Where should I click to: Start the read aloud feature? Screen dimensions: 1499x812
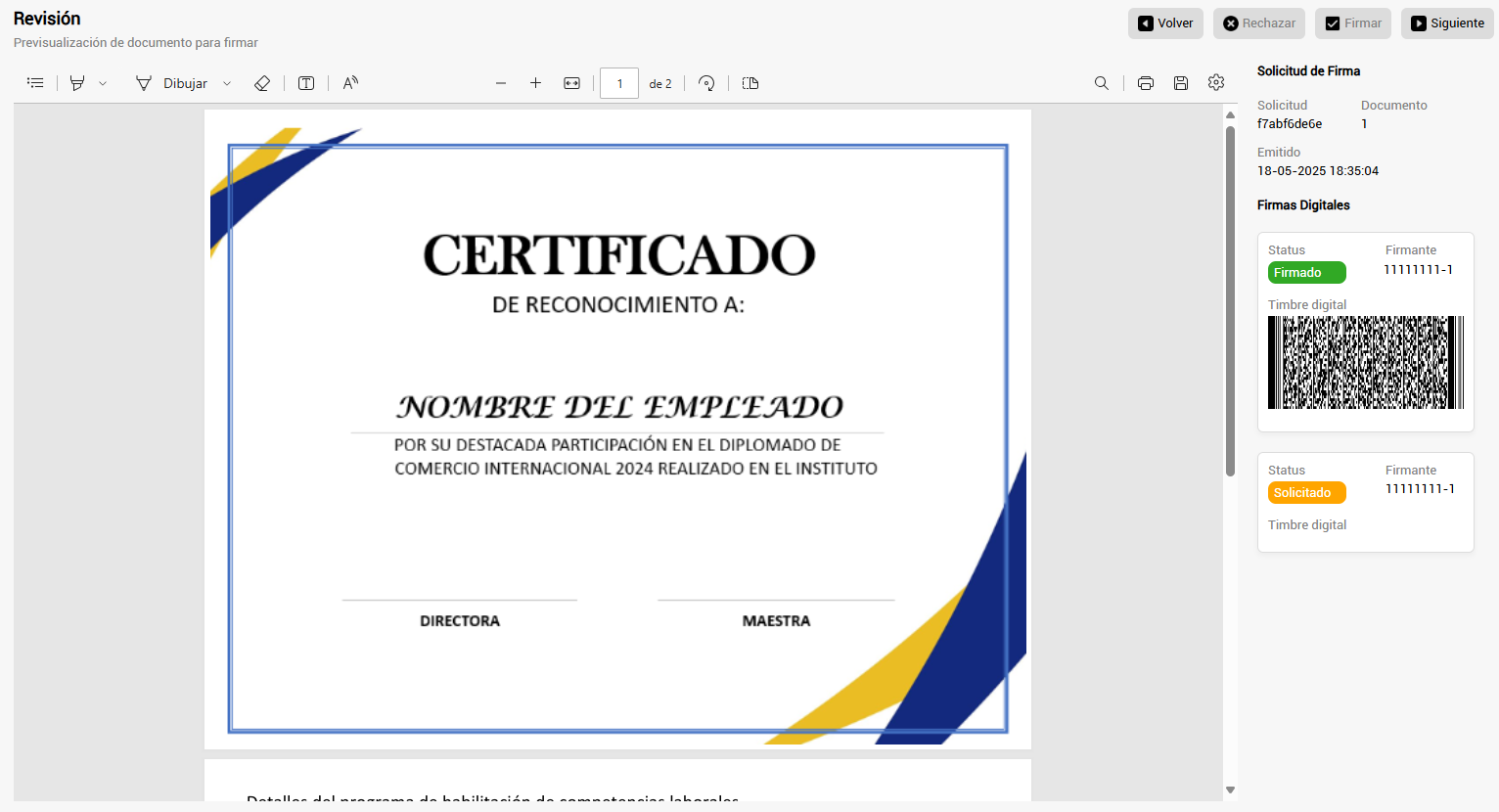[x=350, y=83]
